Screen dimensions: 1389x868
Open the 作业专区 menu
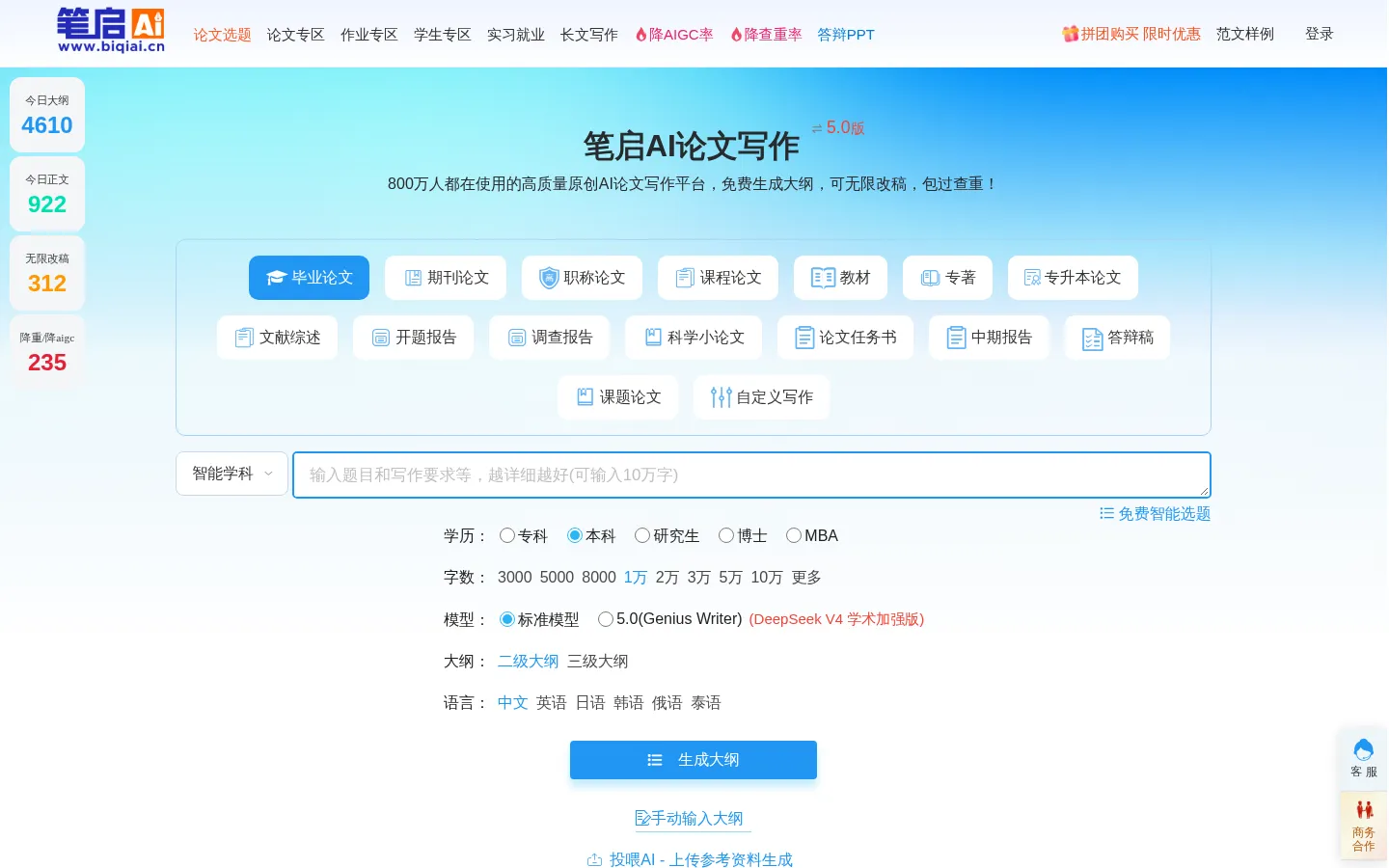[369, 35]
